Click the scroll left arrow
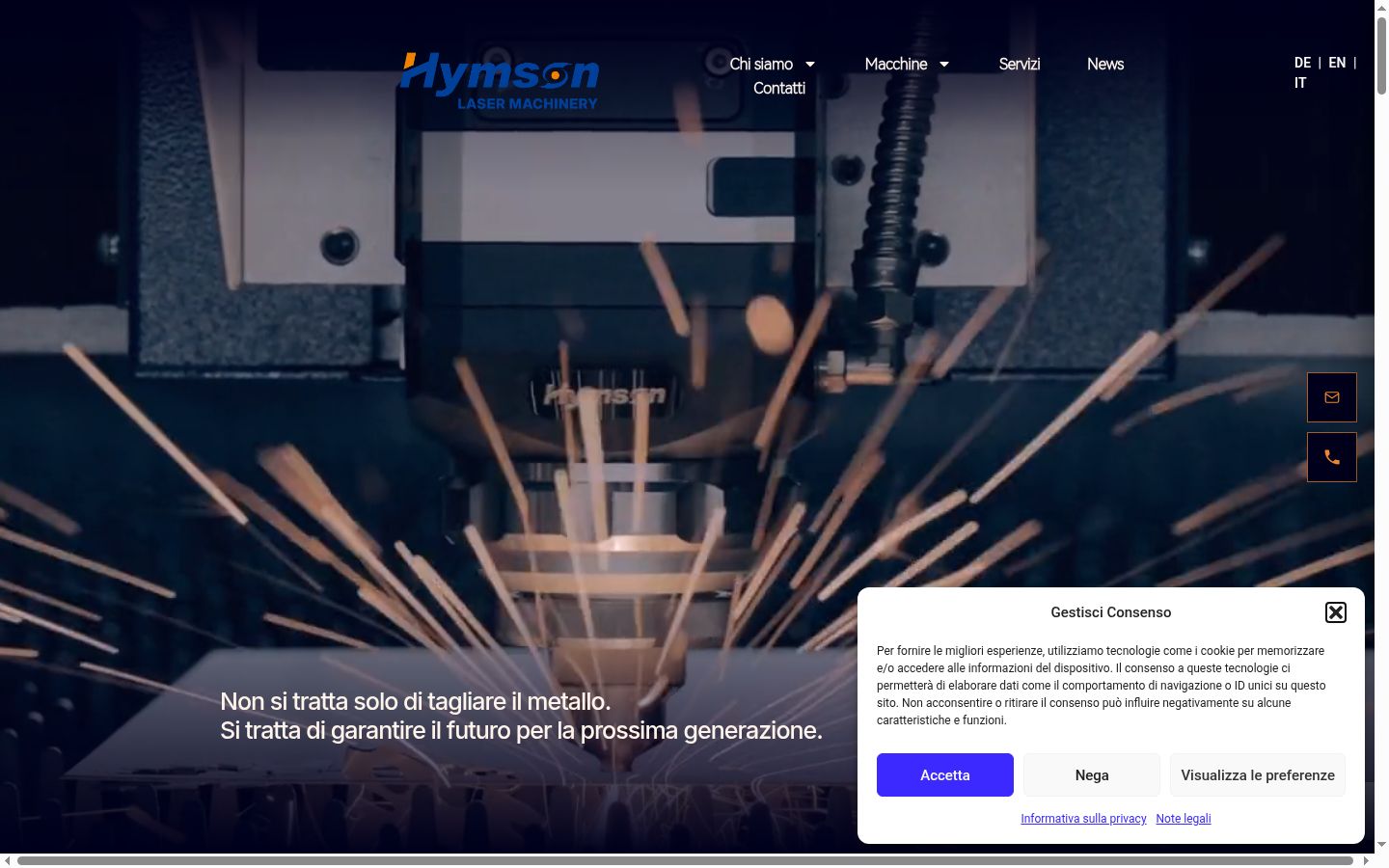Screen dimensions: 1389x868 (x=8, y=860)
